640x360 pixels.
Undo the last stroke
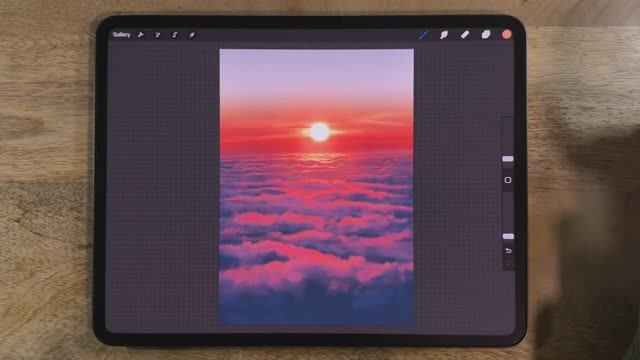508,251
